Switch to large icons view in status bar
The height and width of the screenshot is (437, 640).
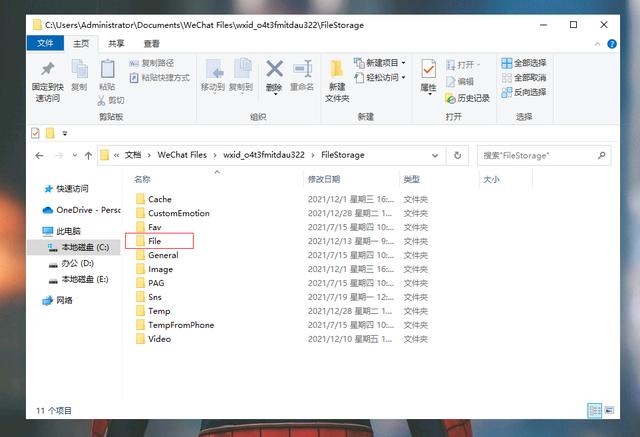pyautogui.click(x=609, y=411)
